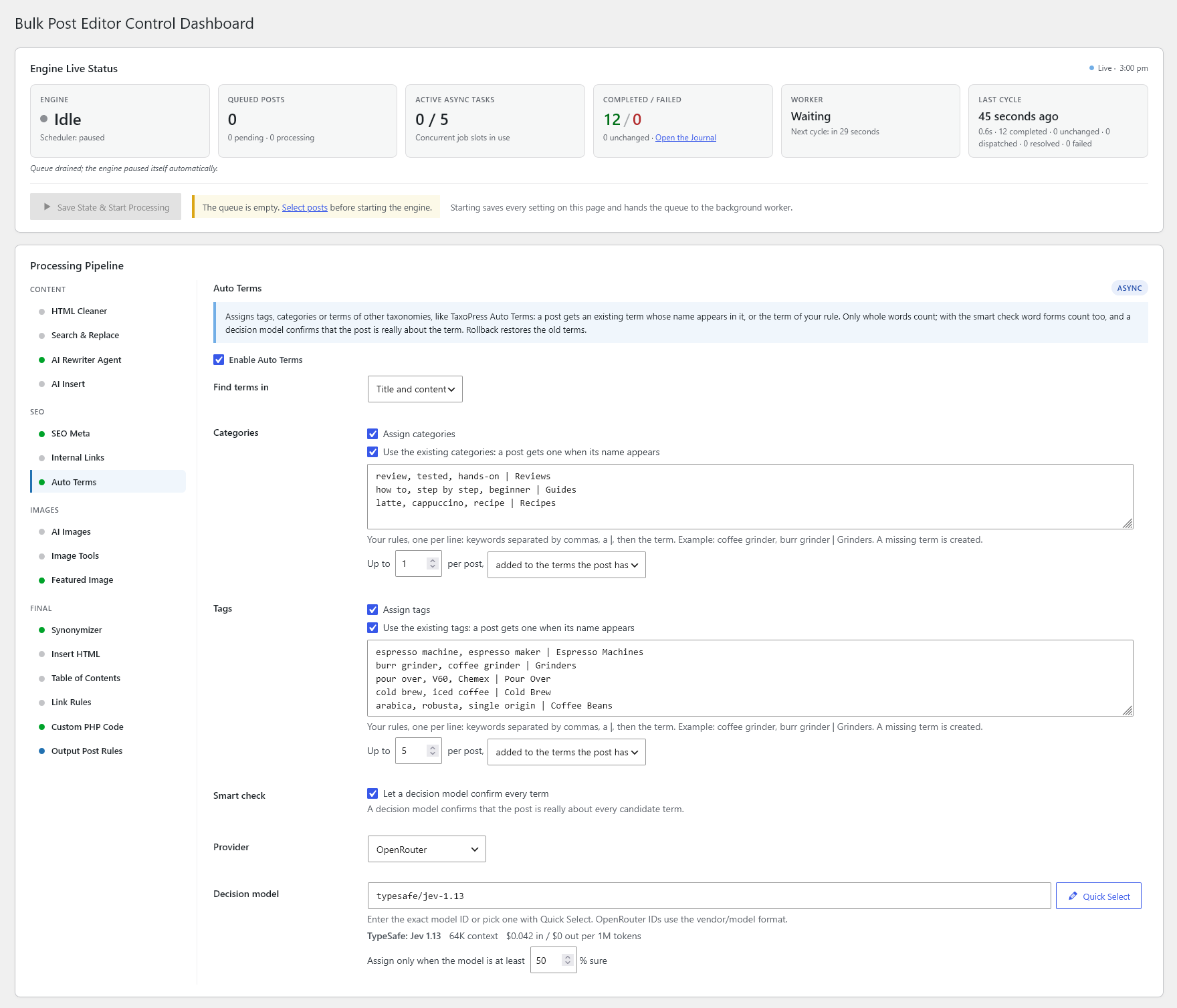
Task: Open the Provider OpenRouter dropdown
Action: pos(427,849)
